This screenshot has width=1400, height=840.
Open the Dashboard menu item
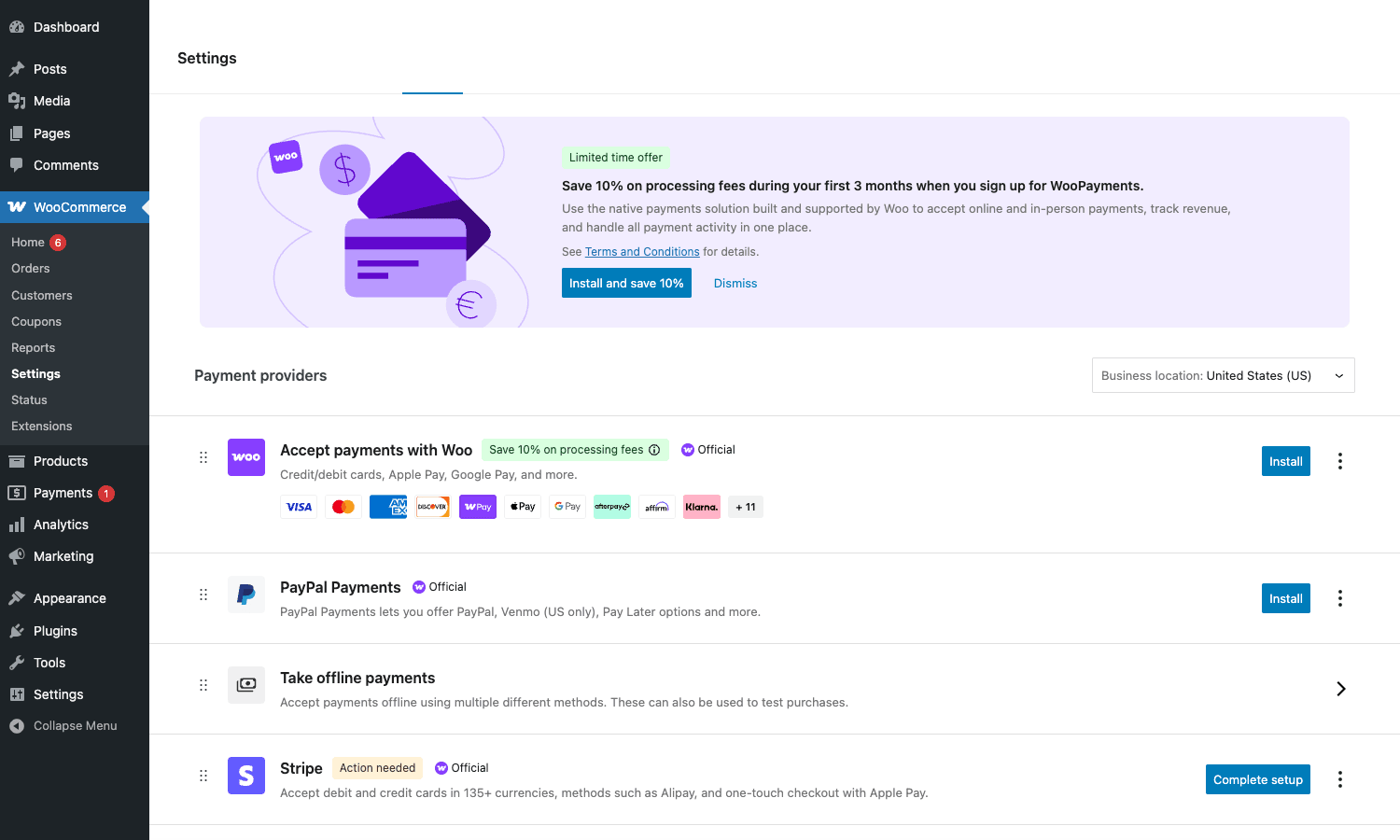[x=75, y=27]
